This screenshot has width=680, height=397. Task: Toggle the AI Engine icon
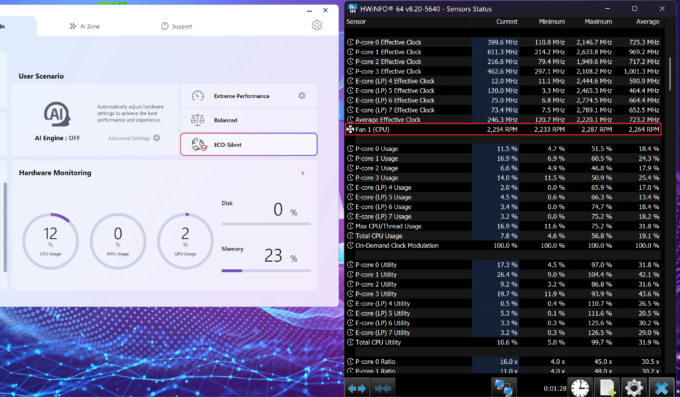coord(57,114)
